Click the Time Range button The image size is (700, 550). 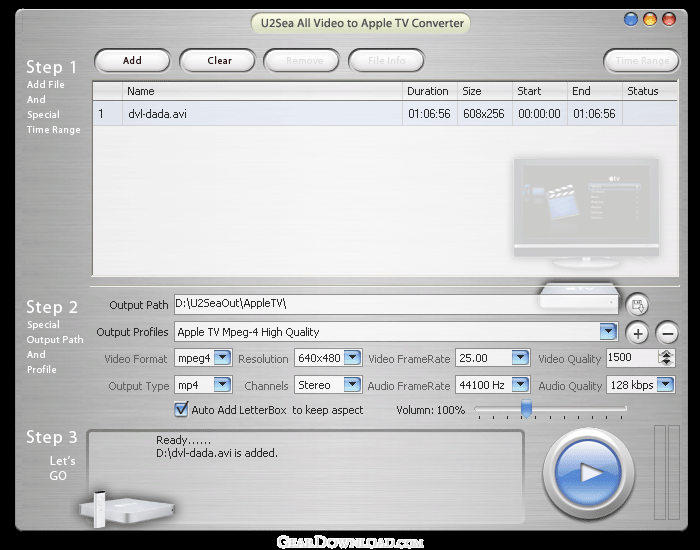642,61
